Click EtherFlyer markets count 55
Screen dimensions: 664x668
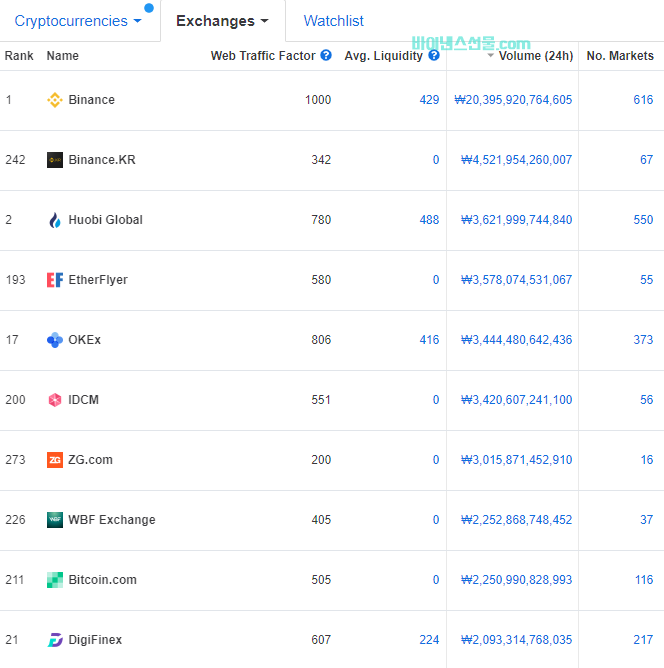coord(647,280)
